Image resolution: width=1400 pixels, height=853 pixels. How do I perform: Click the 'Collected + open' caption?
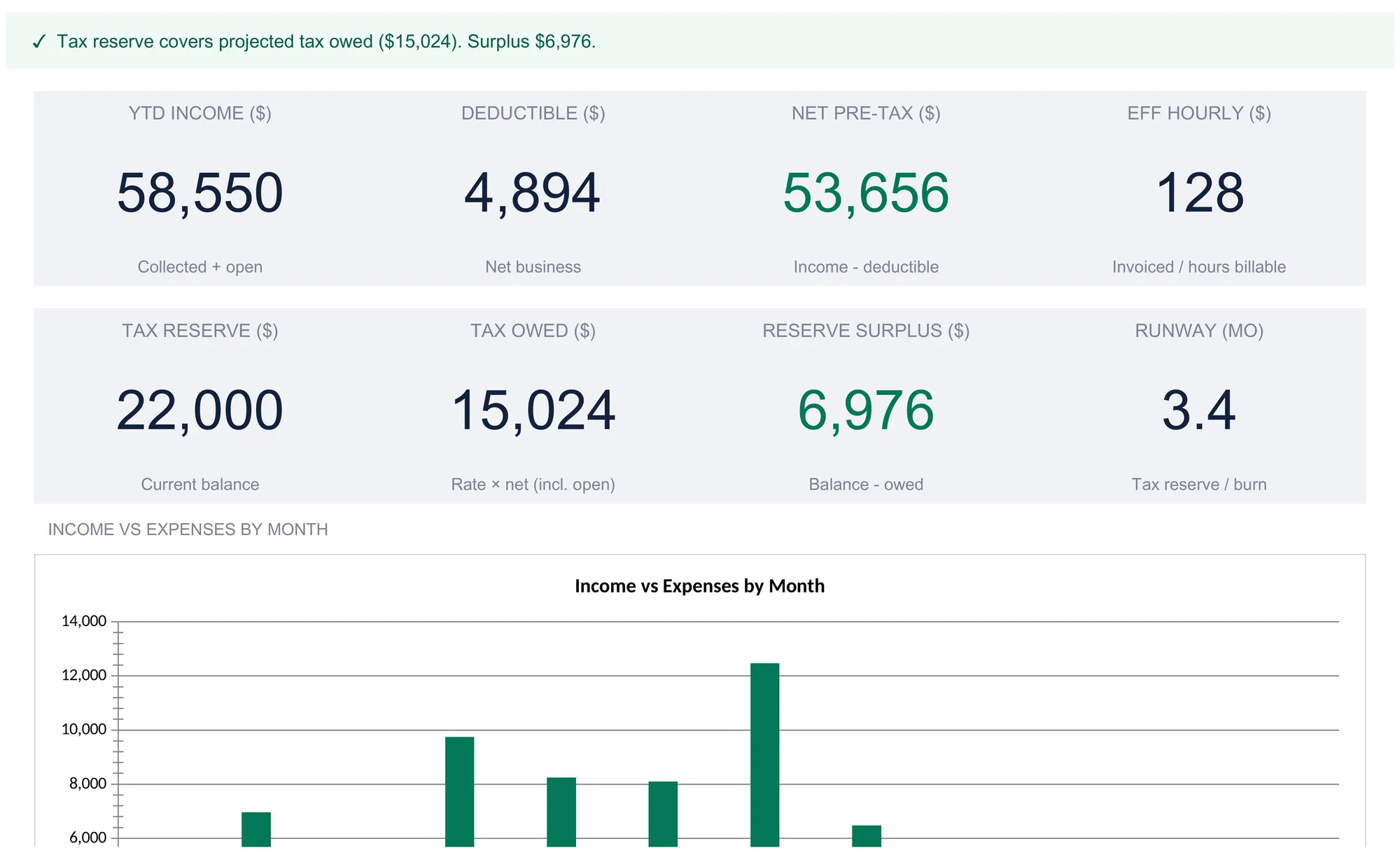200,267
